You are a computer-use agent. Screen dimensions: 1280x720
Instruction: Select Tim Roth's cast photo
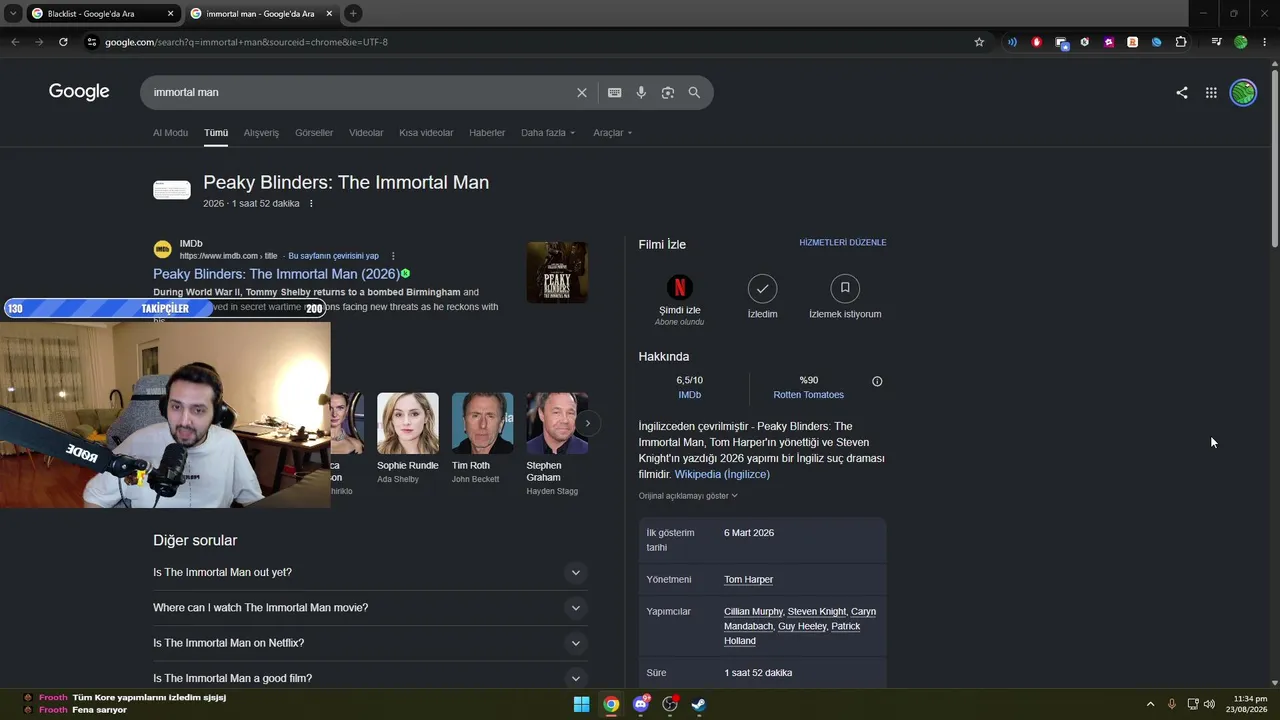pyautogui.click(x=482, y=423)
